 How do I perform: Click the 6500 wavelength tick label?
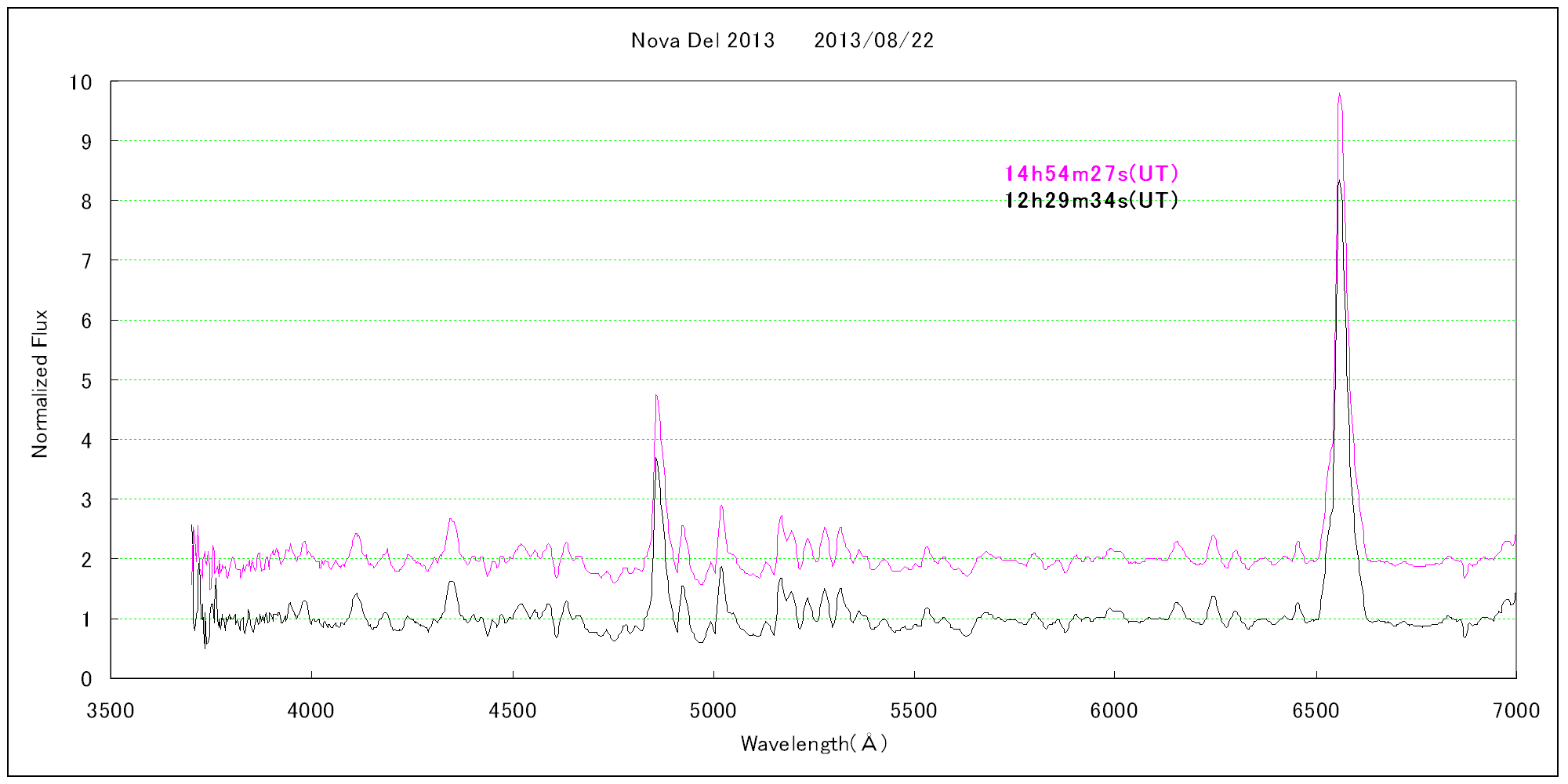(x=1315, y=711)
